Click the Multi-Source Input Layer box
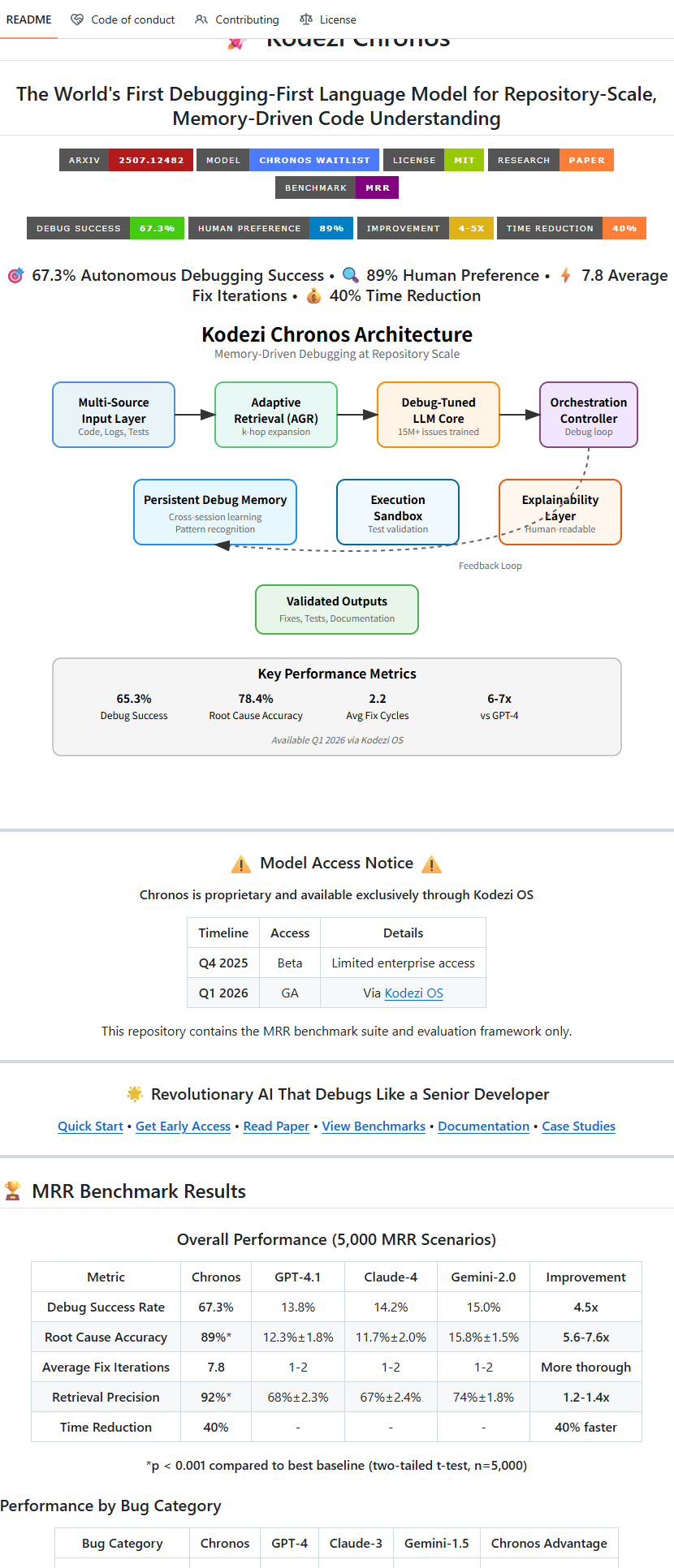674x1568 pixels. point(114,415)
